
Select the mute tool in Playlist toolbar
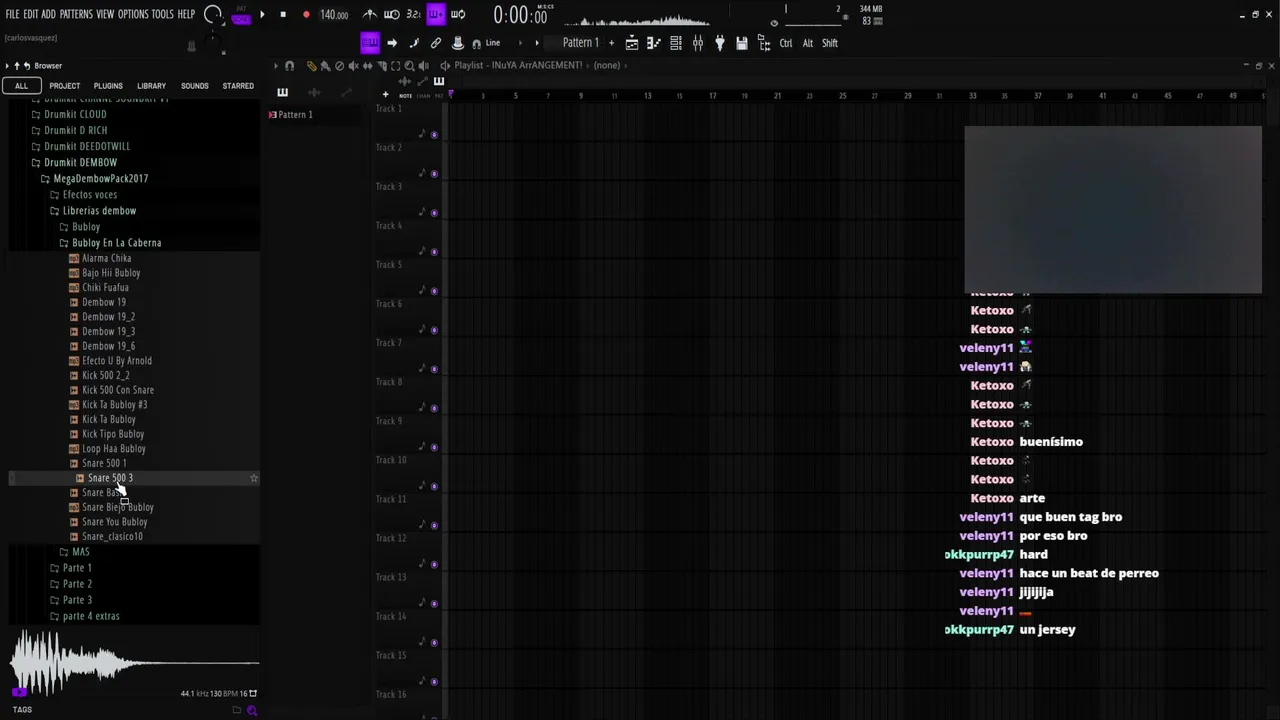[x=353, y=65]
